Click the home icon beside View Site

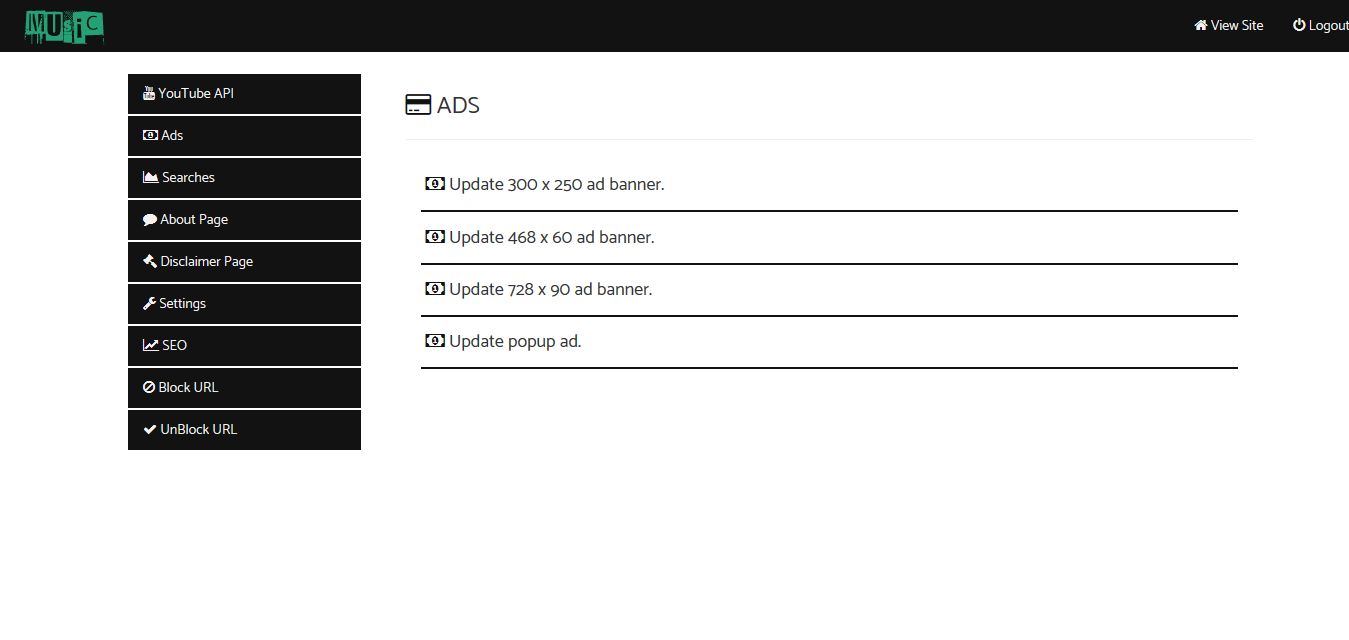click(1200, 26)
